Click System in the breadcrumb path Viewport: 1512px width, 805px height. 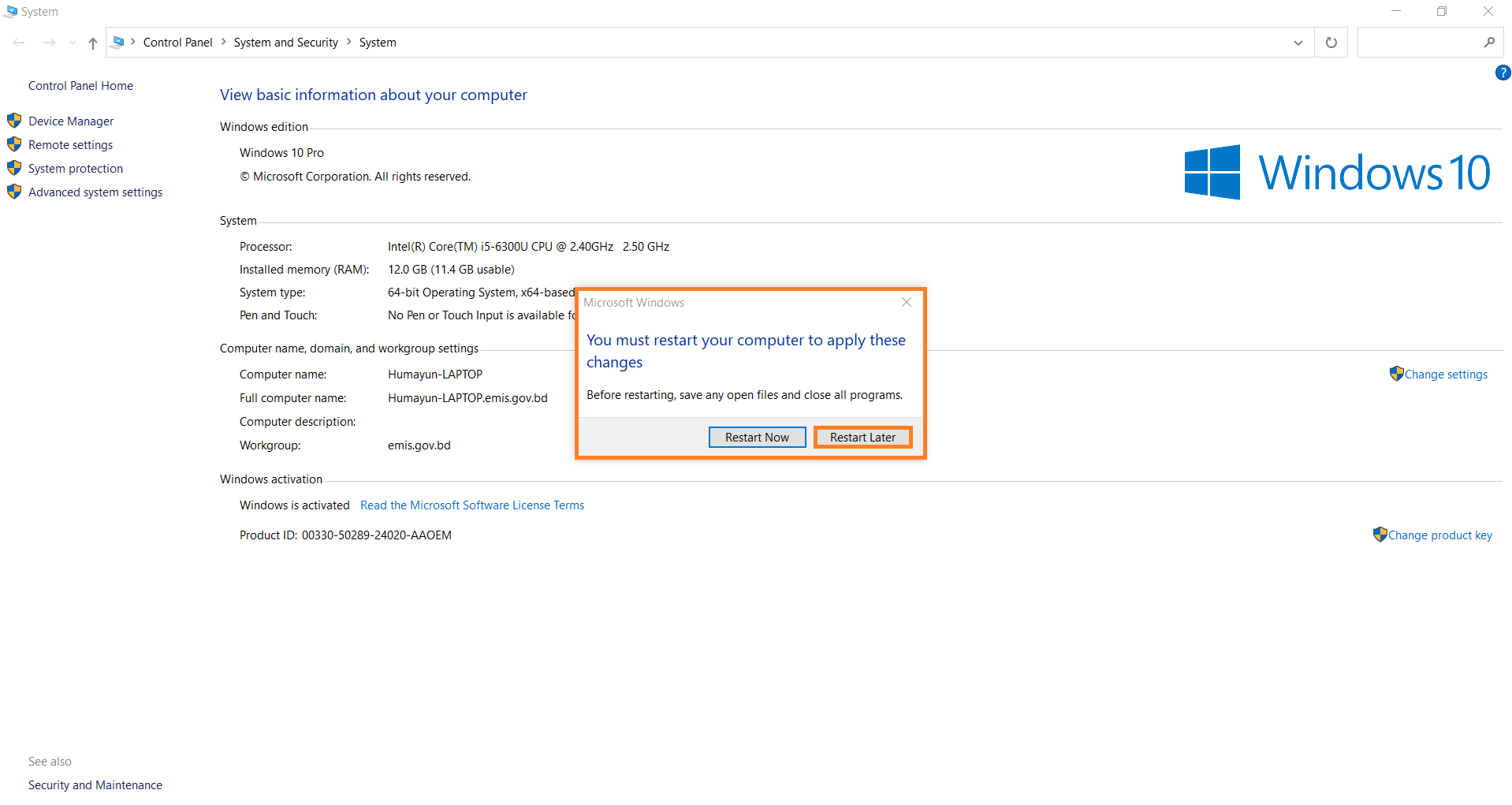[x=378, y=43]
